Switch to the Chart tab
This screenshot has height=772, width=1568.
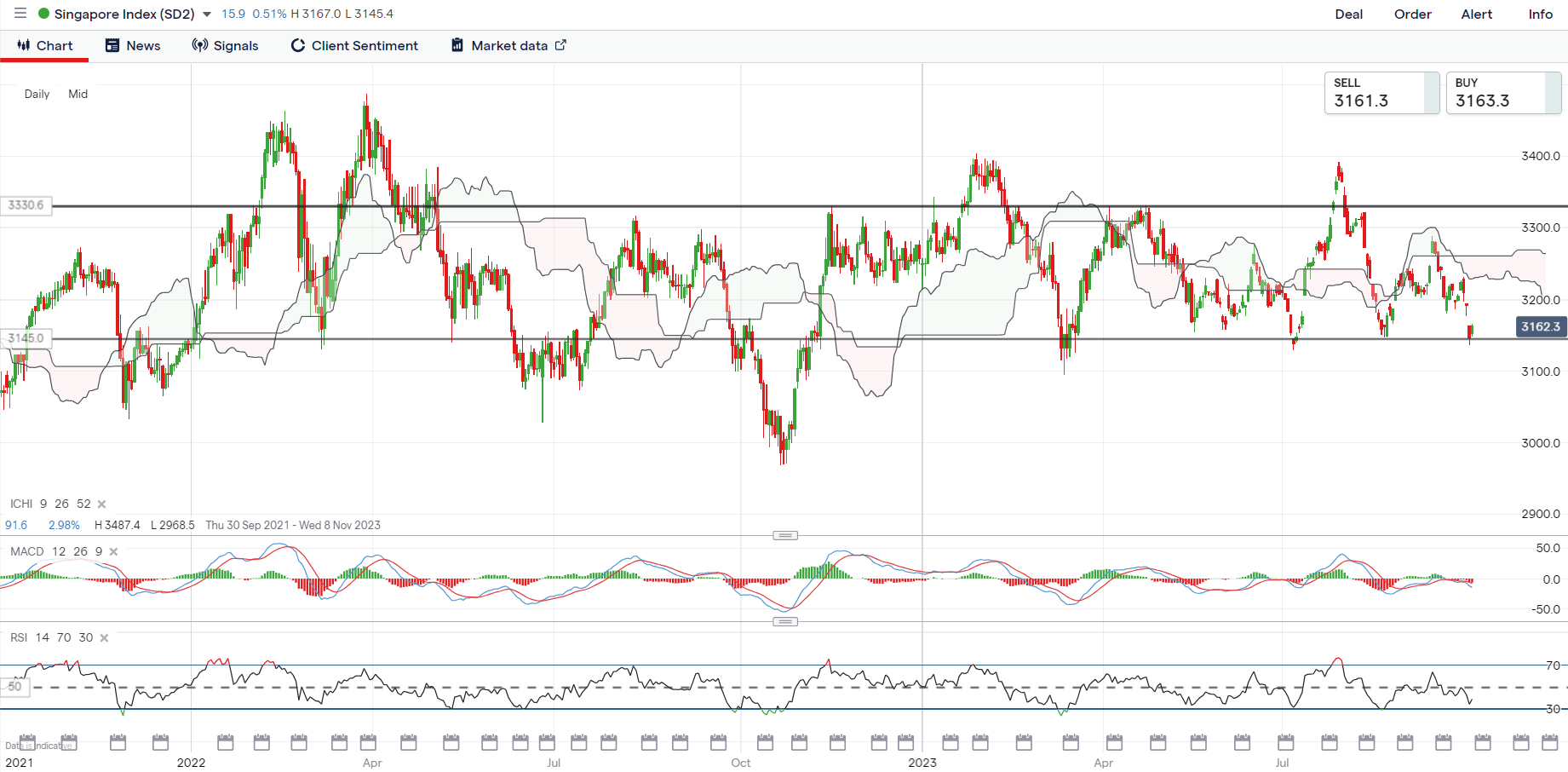[44, 46]
